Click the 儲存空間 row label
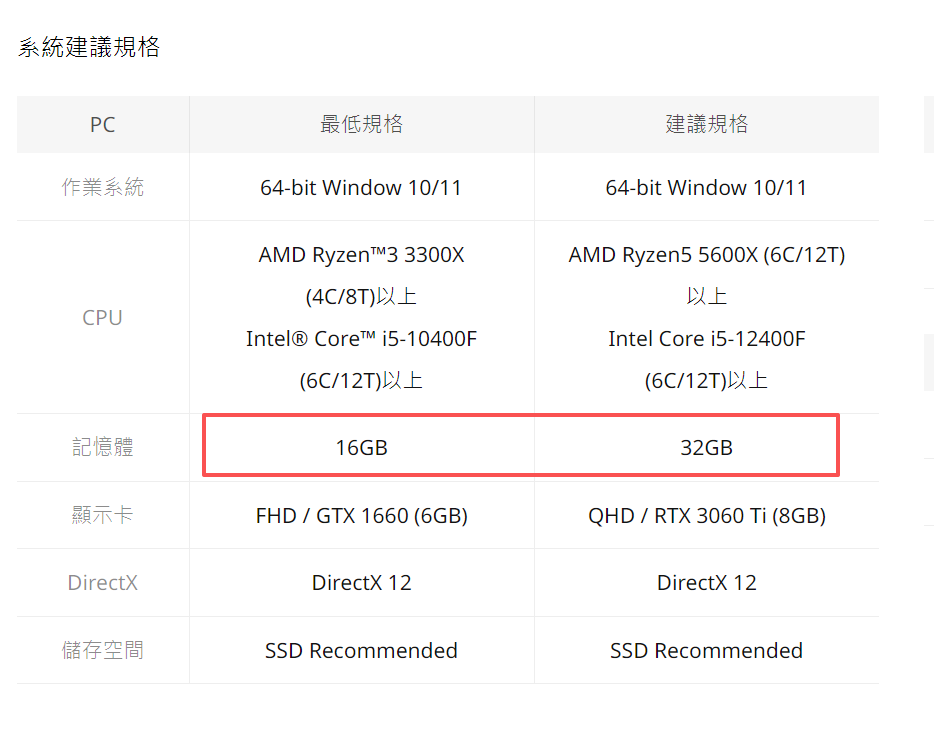934x749 pixels. [102, 650]
